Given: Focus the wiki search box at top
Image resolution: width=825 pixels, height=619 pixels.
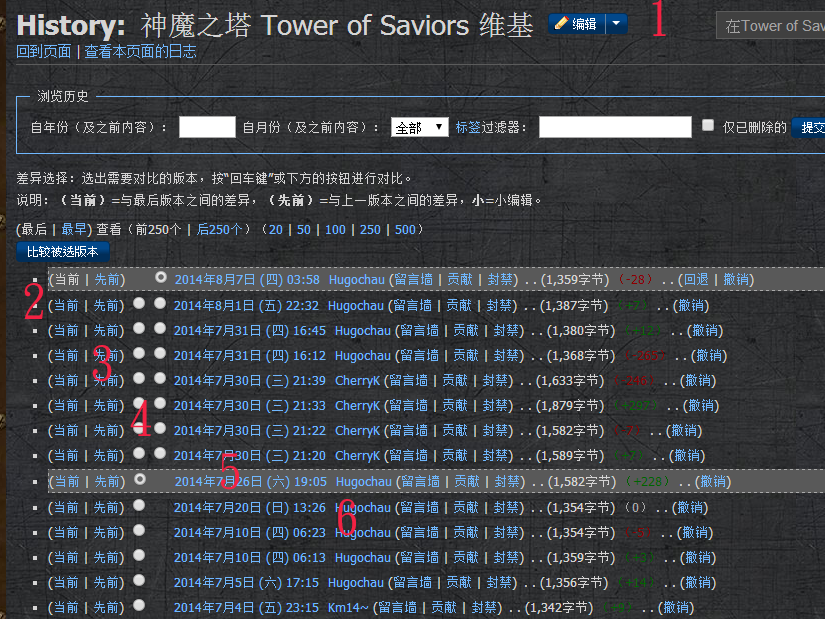Looking at the screenshot, I should (770, 25).
